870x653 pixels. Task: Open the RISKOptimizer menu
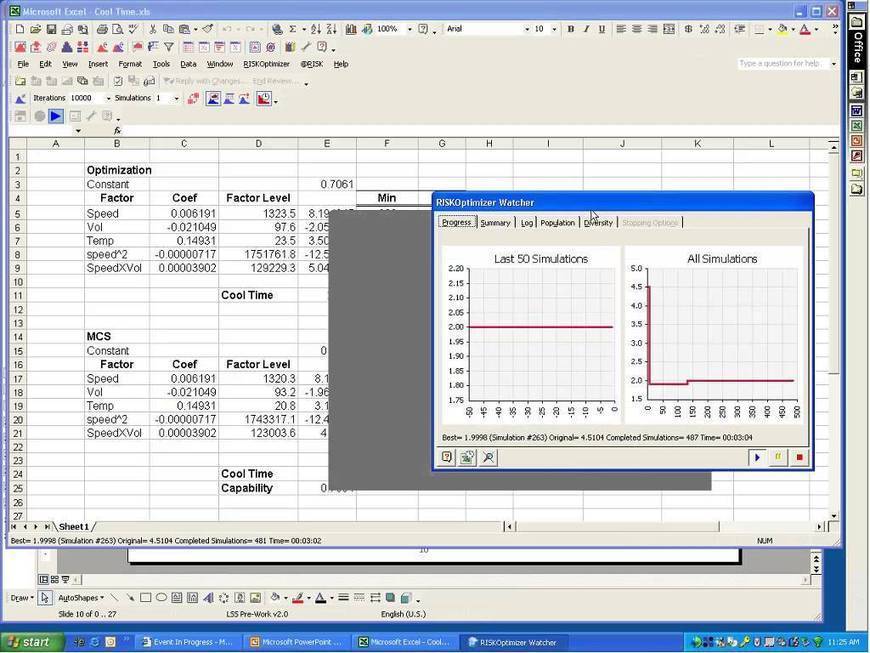266,64
